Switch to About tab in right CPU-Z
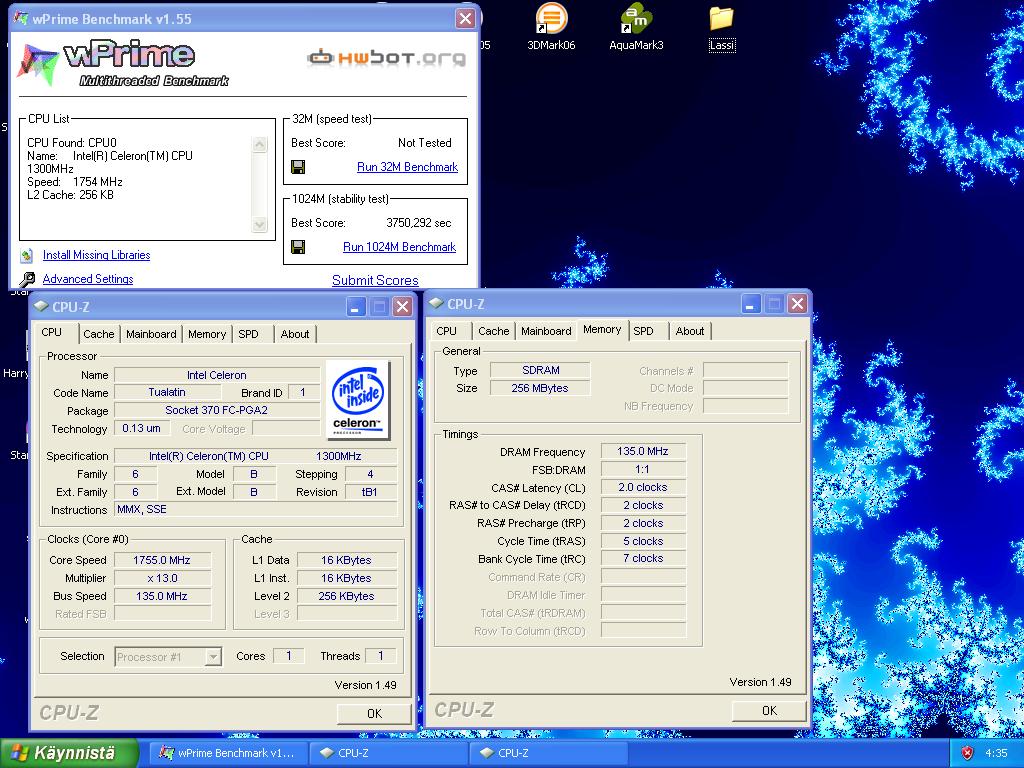The height and width of the screenshot is (768, 1024). [690, 331]
